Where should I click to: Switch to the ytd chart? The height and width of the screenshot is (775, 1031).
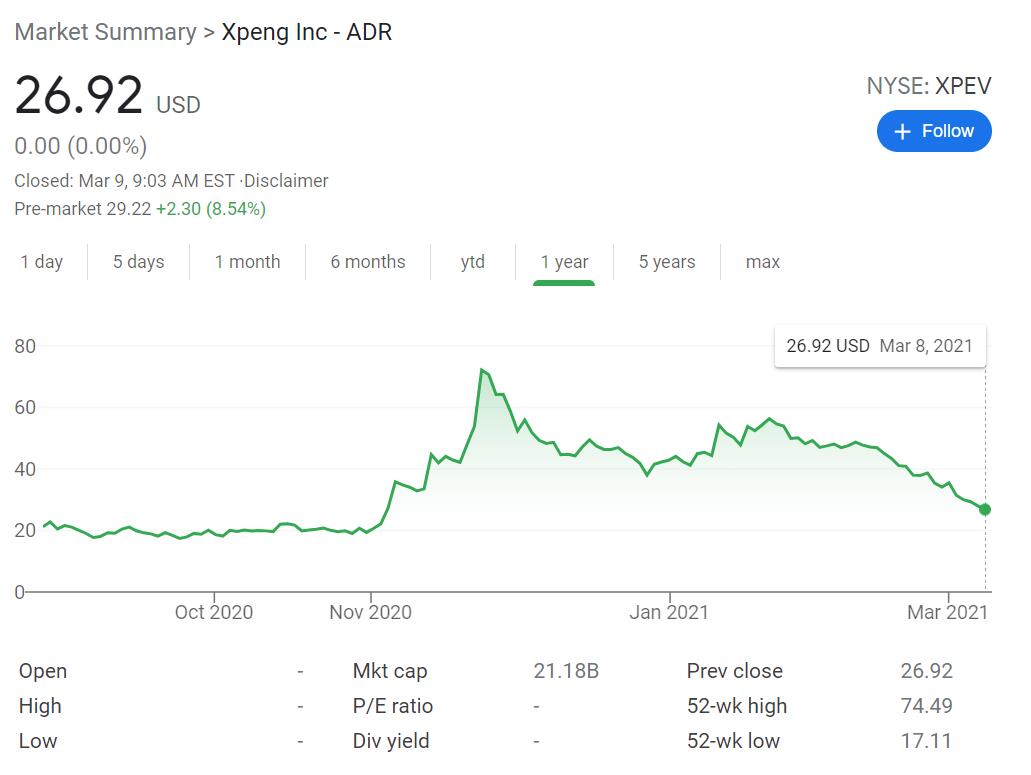tap(472, 262)
